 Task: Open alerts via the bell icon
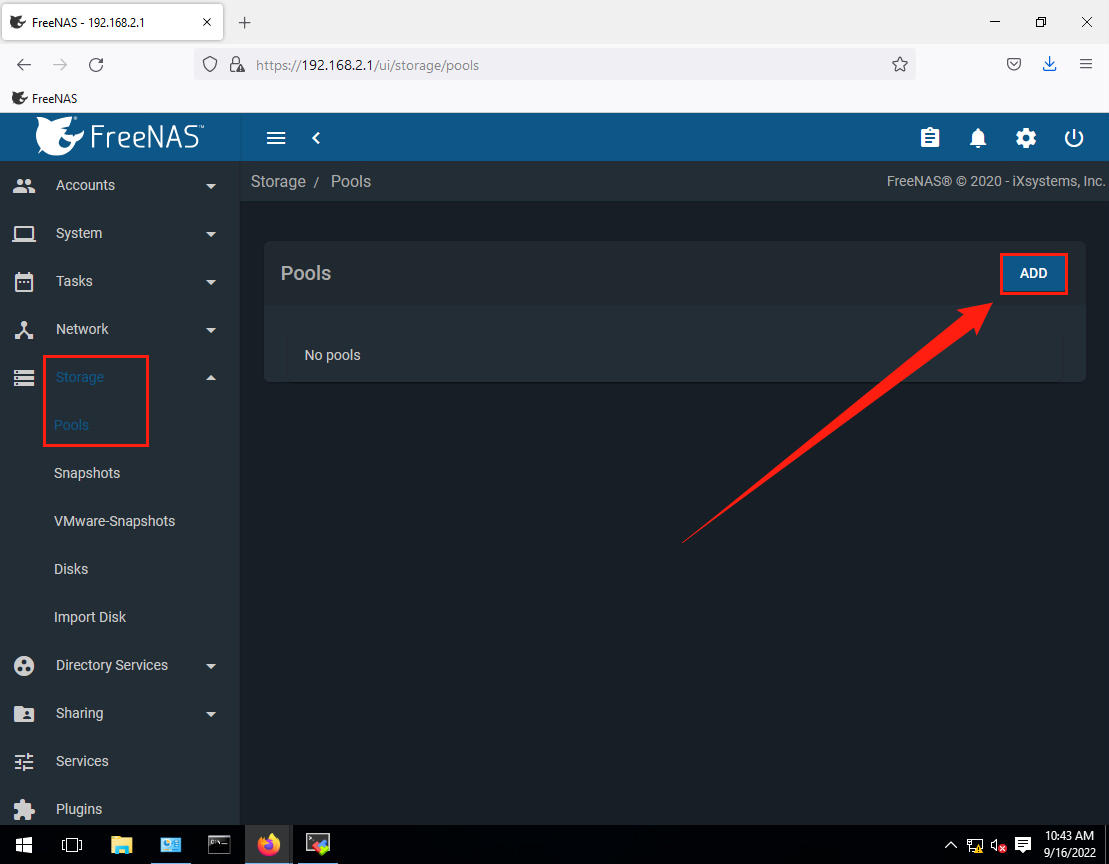tap(977, 138)
